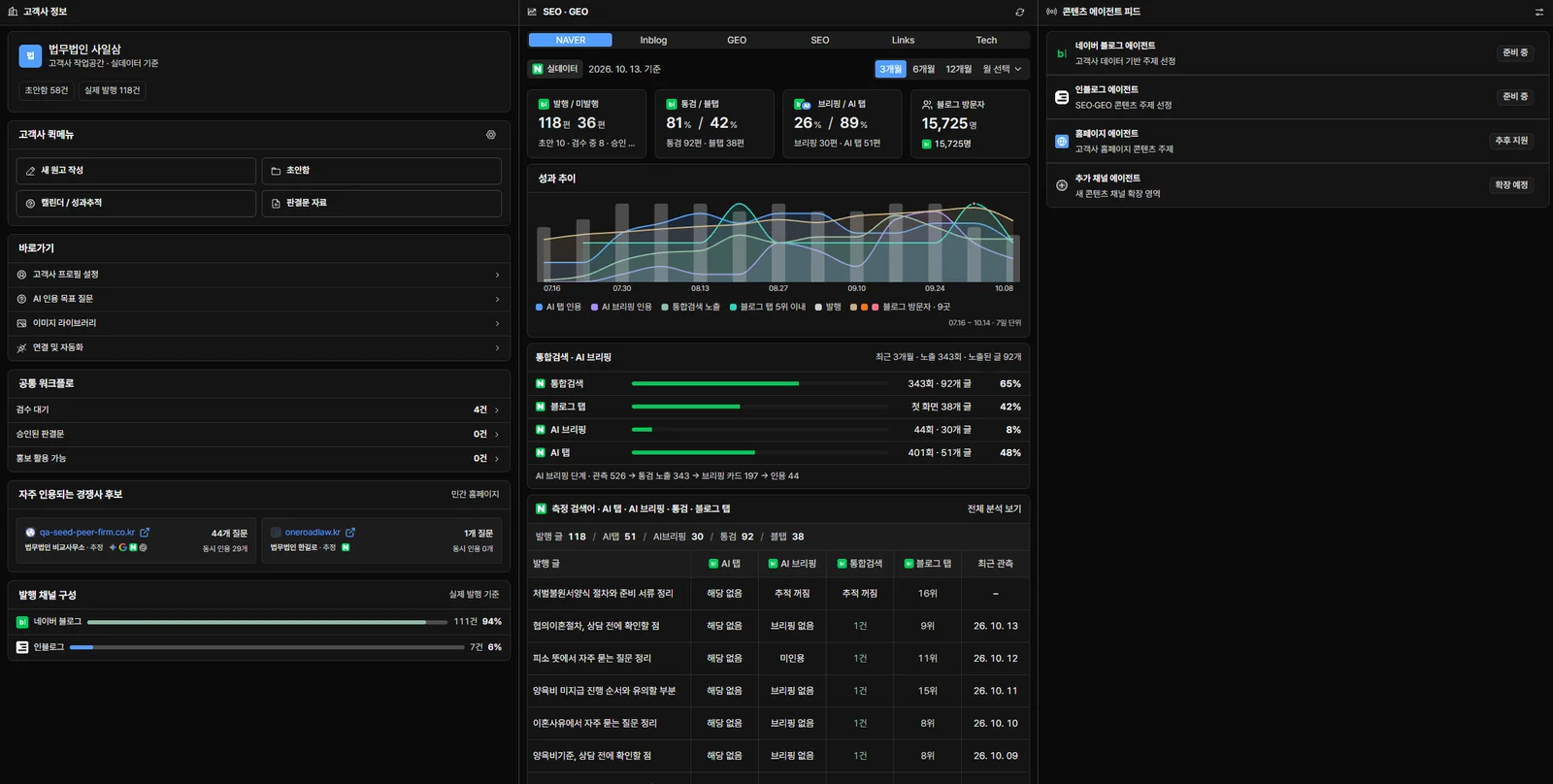Screen dimensions: 1553x784
Task: Click the 법 avatar for 법무법인 사일삼
Action: 30,56
